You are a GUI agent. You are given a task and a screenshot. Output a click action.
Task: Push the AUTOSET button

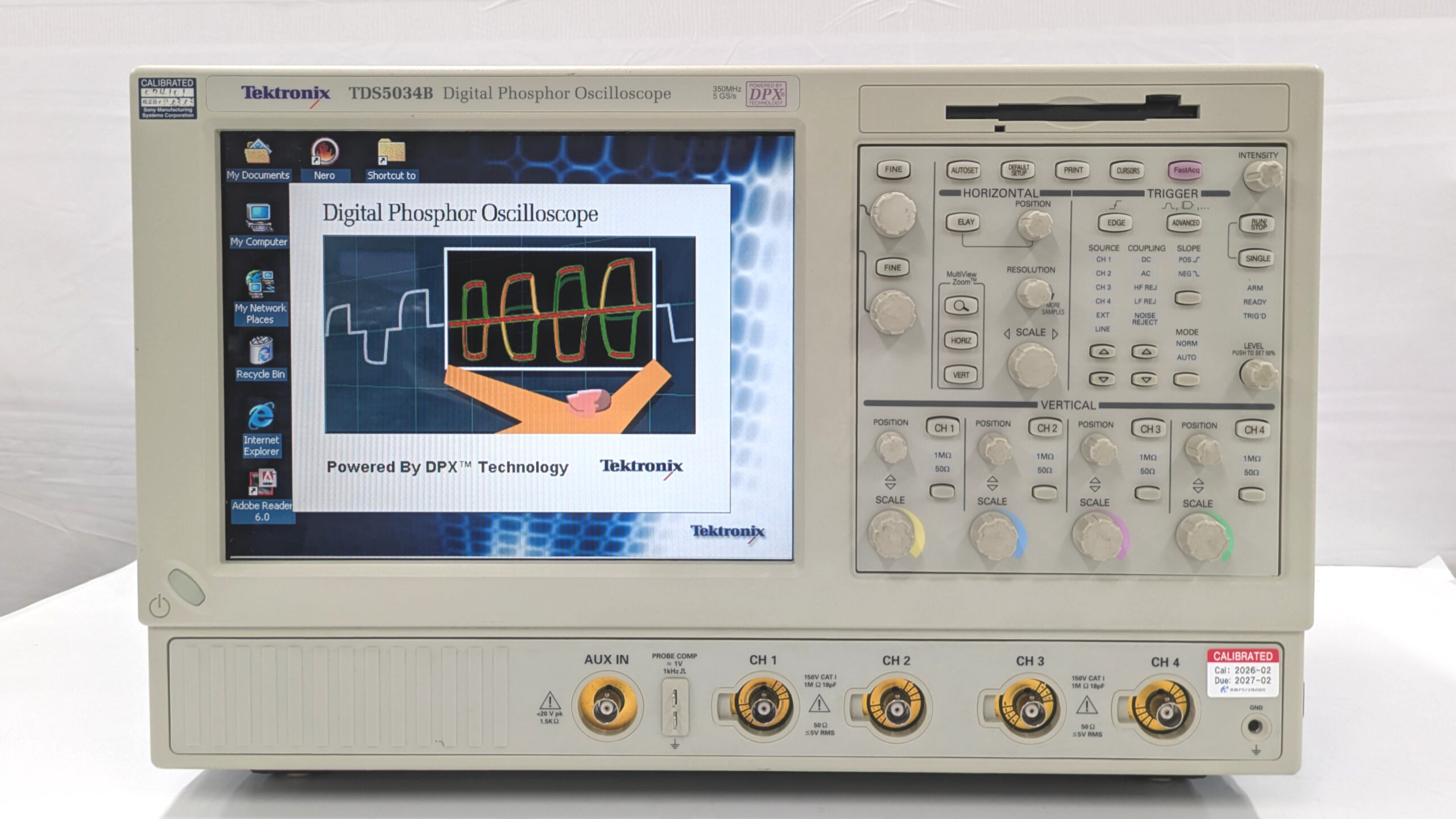click(965, 170)
